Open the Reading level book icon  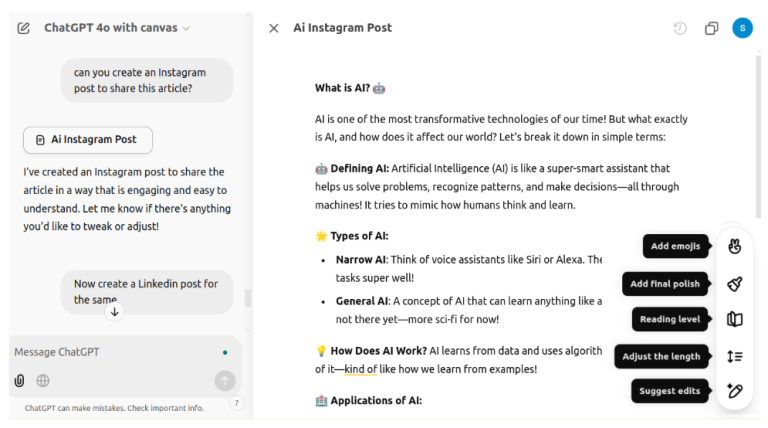735,320
